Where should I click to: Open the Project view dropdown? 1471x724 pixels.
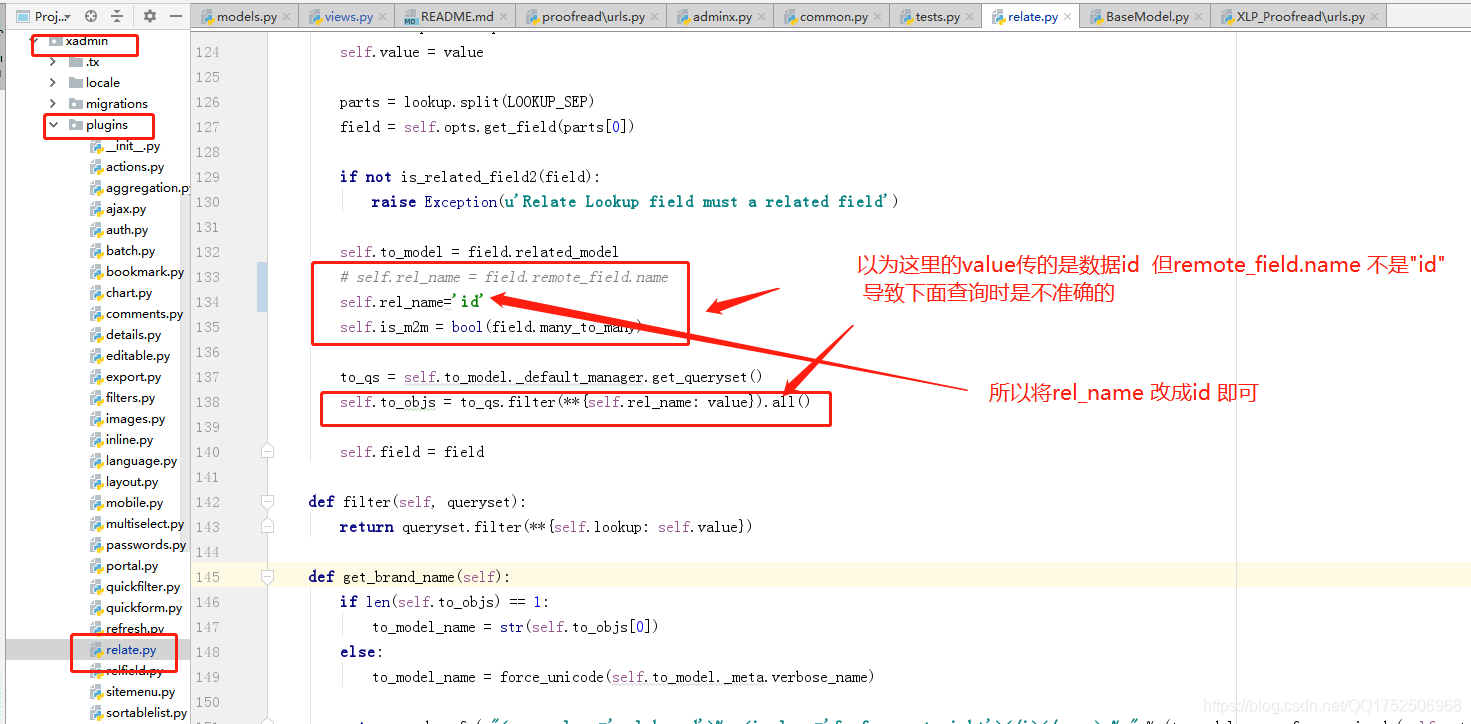(43, 16)
